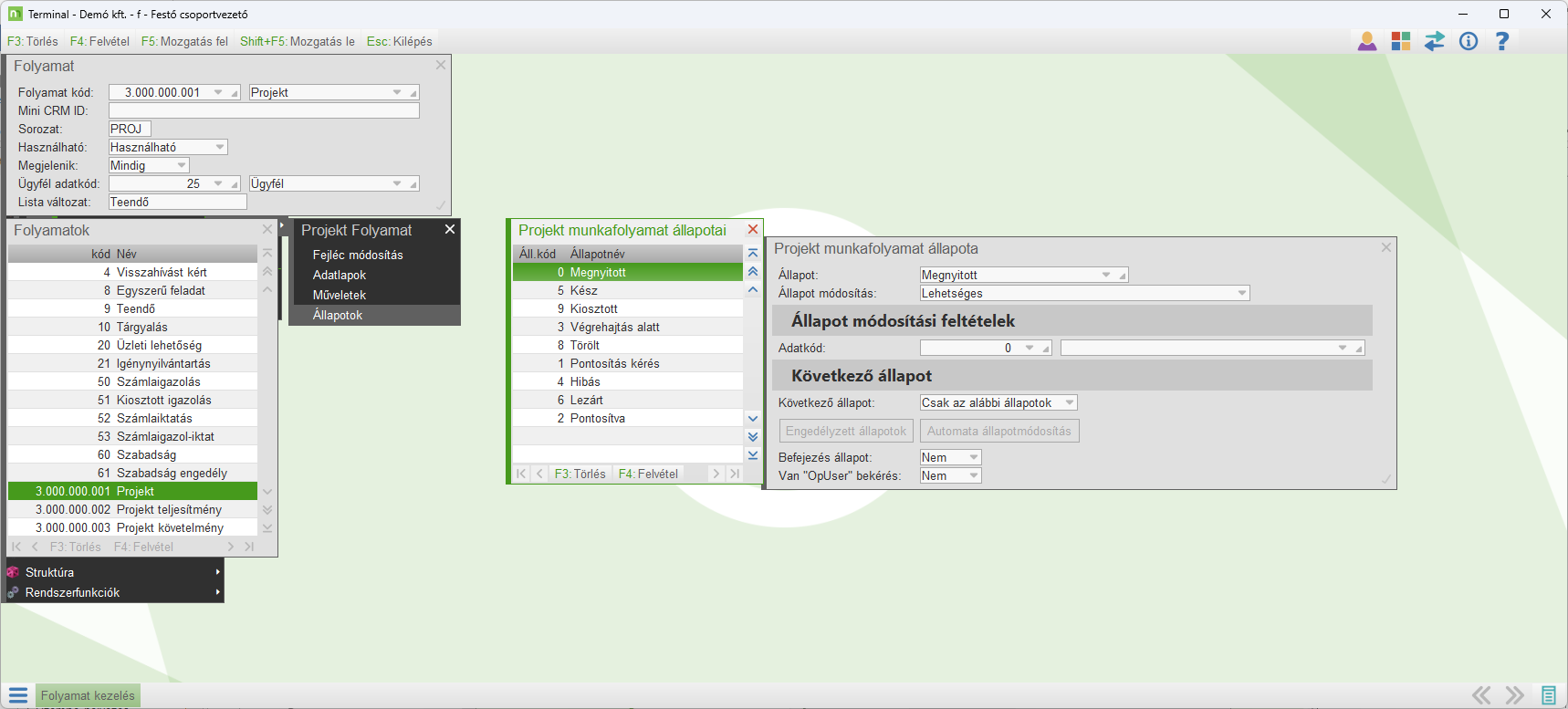Open Adatkód number dropdown
The image size is (1568, 709).
(1030, 348)
